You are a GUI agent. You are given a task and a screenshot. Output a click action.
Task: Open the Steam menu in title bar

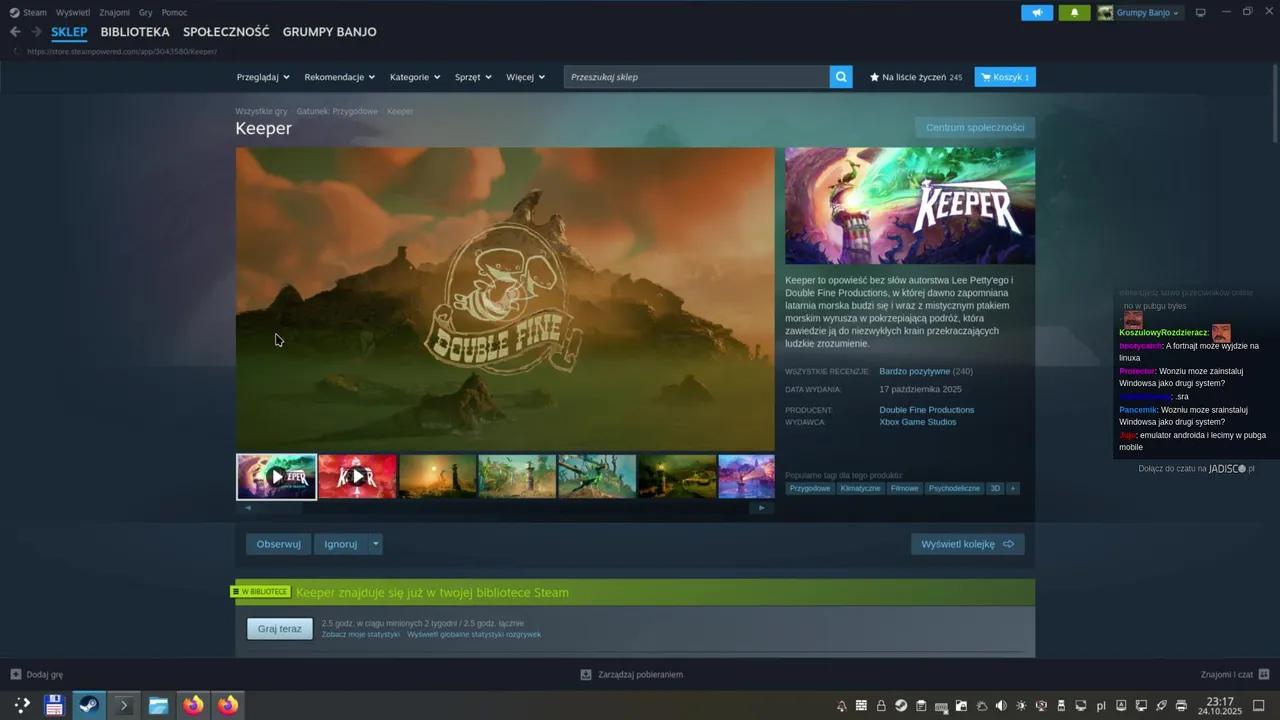pos(34,13)
